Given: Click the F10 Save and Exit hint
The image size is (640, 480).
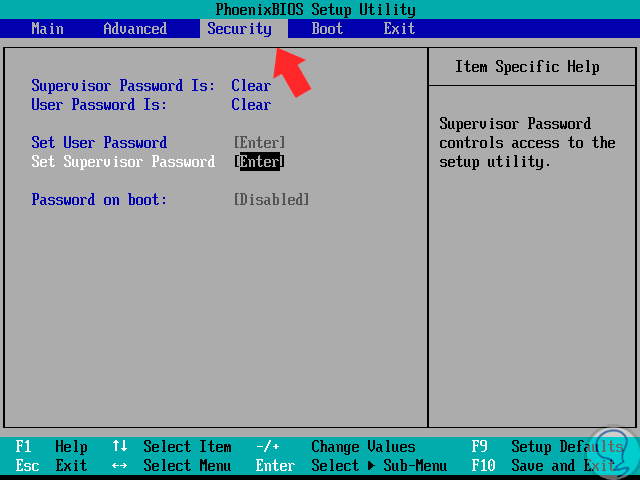Looking at the screenshot, I should (543, 465).
